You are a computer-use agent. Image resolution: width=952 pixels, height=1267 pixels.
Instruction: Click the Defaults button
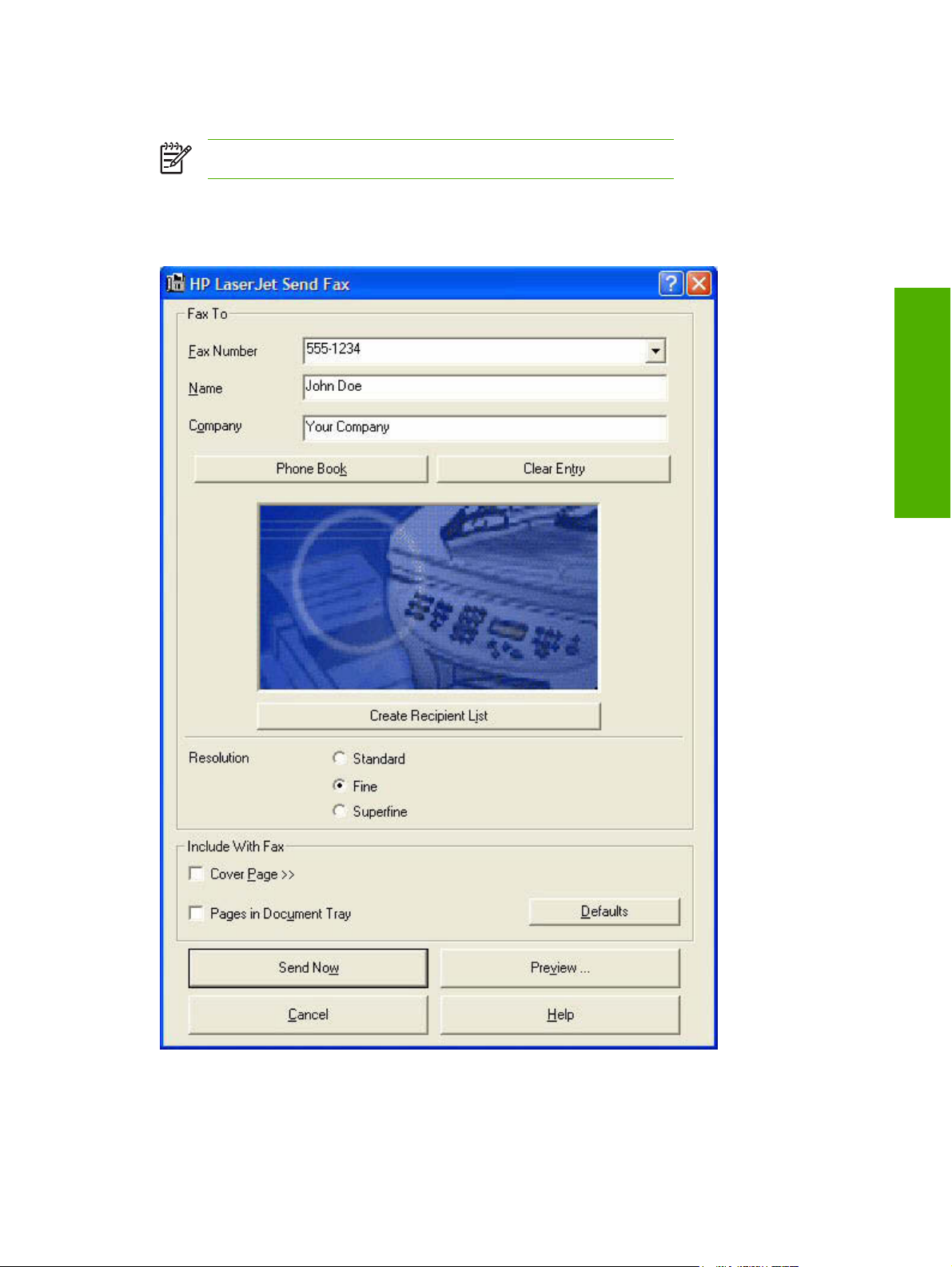(604, 911)
